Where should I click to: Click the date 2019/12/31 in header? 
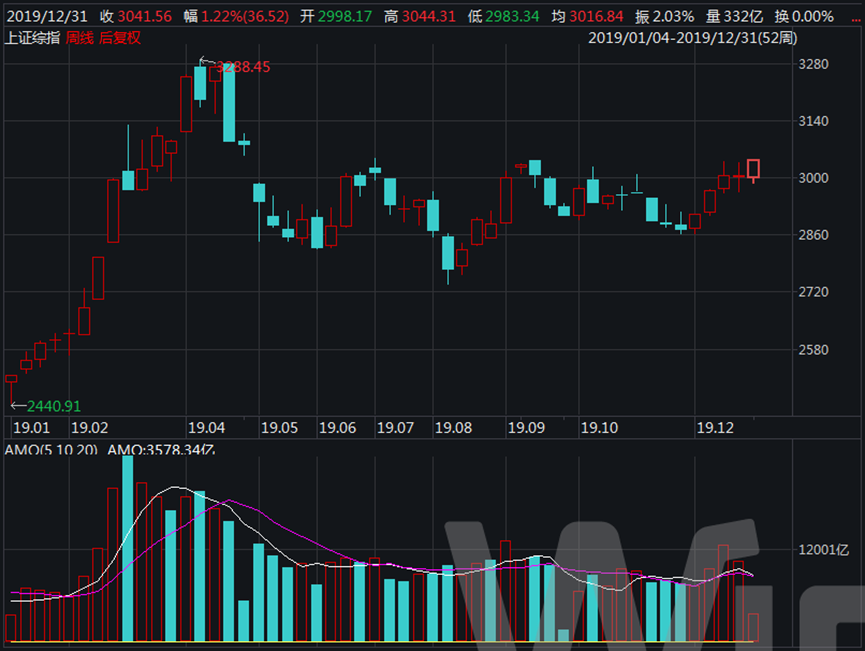46,17
